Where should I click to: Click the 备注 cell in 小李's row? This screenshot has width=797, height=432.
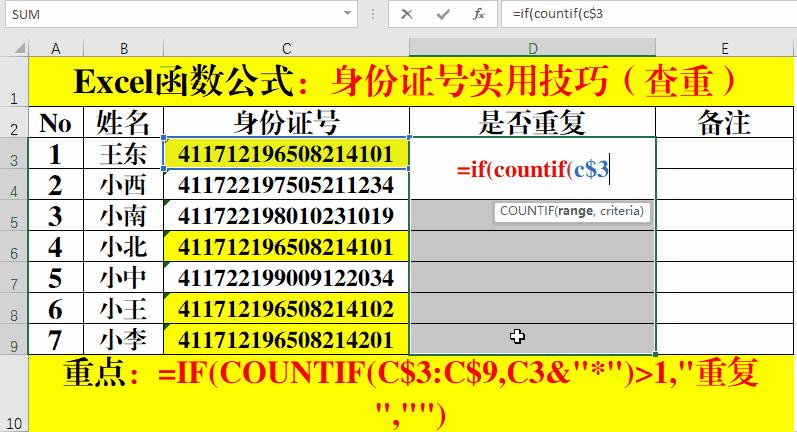pyautogui.click(x=725, y=339)
